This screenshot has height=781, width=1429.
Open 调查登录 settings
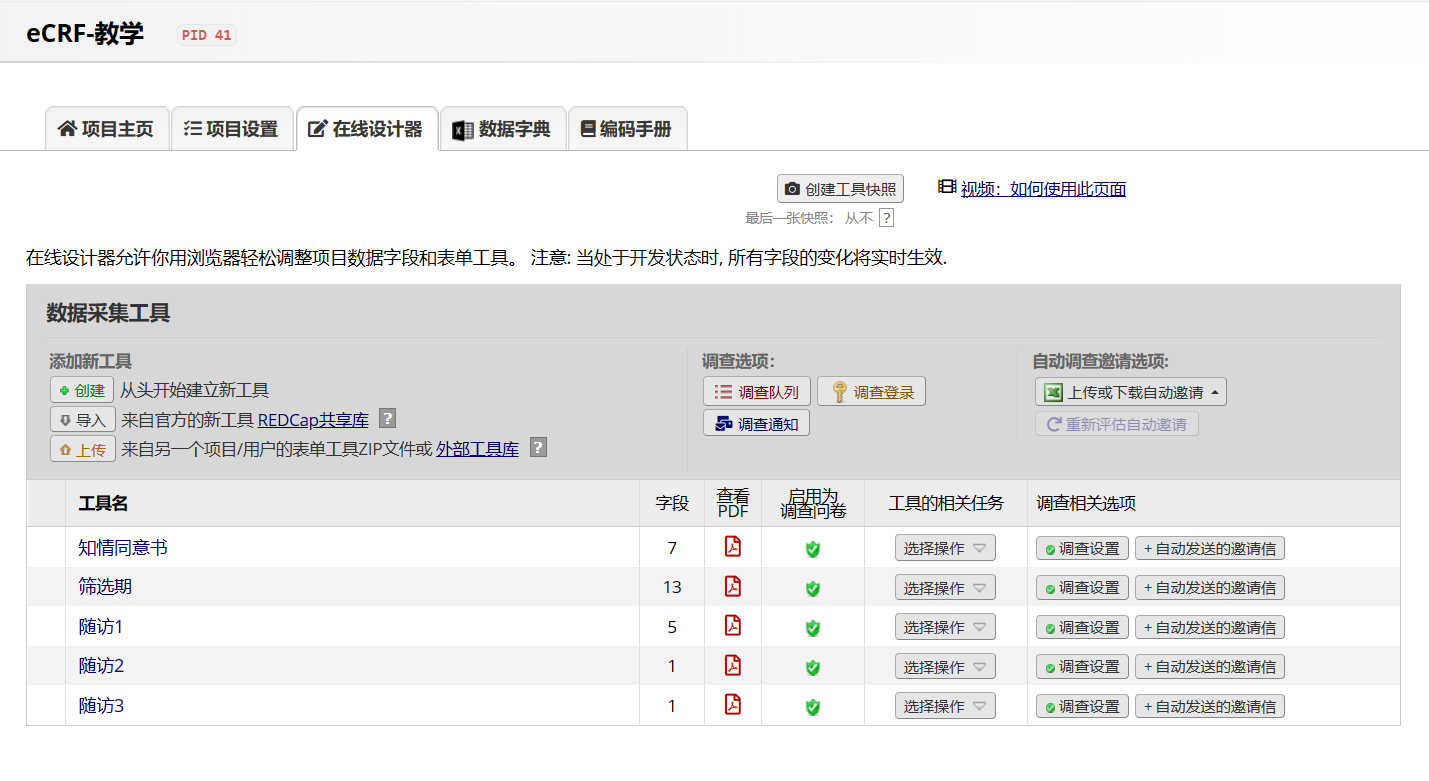pos(871,390)
